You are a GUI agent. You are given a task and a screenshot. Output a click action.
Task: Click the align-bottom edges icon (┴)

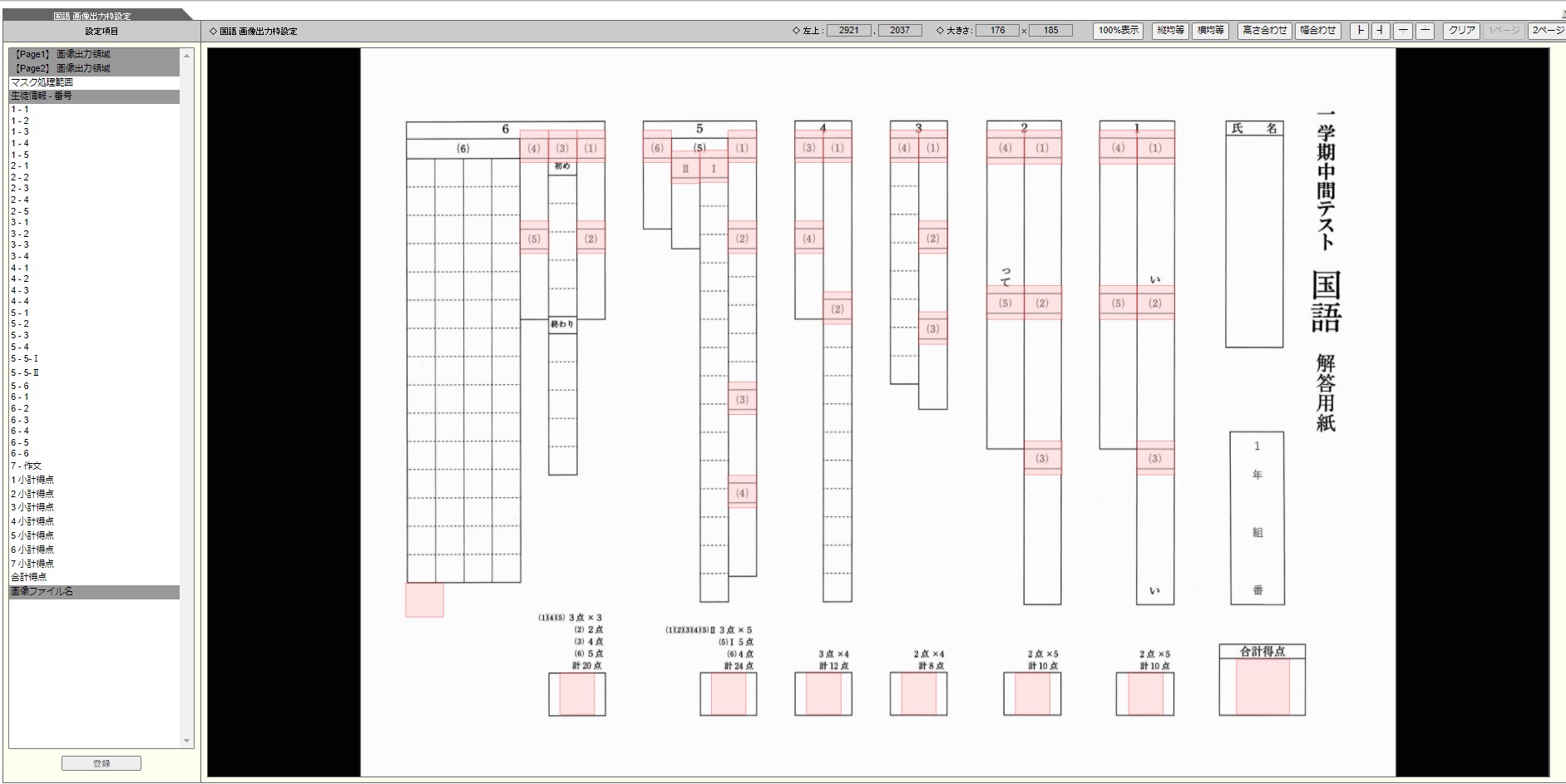point(1425,31)
